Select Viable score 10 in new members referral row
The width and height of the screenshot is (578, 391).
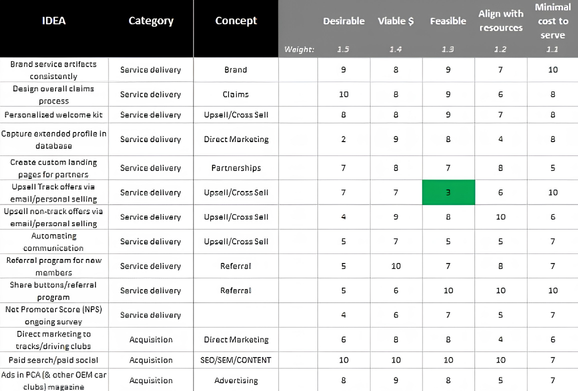point(396,266)
